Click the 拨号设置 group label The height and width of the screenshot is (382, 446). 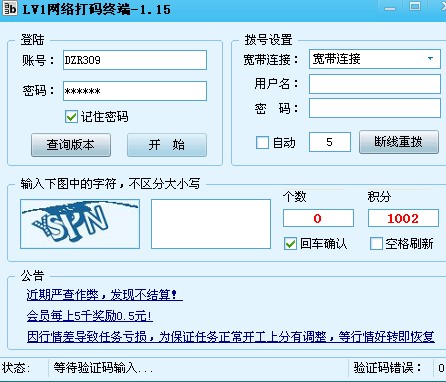[x=268, y=40]
